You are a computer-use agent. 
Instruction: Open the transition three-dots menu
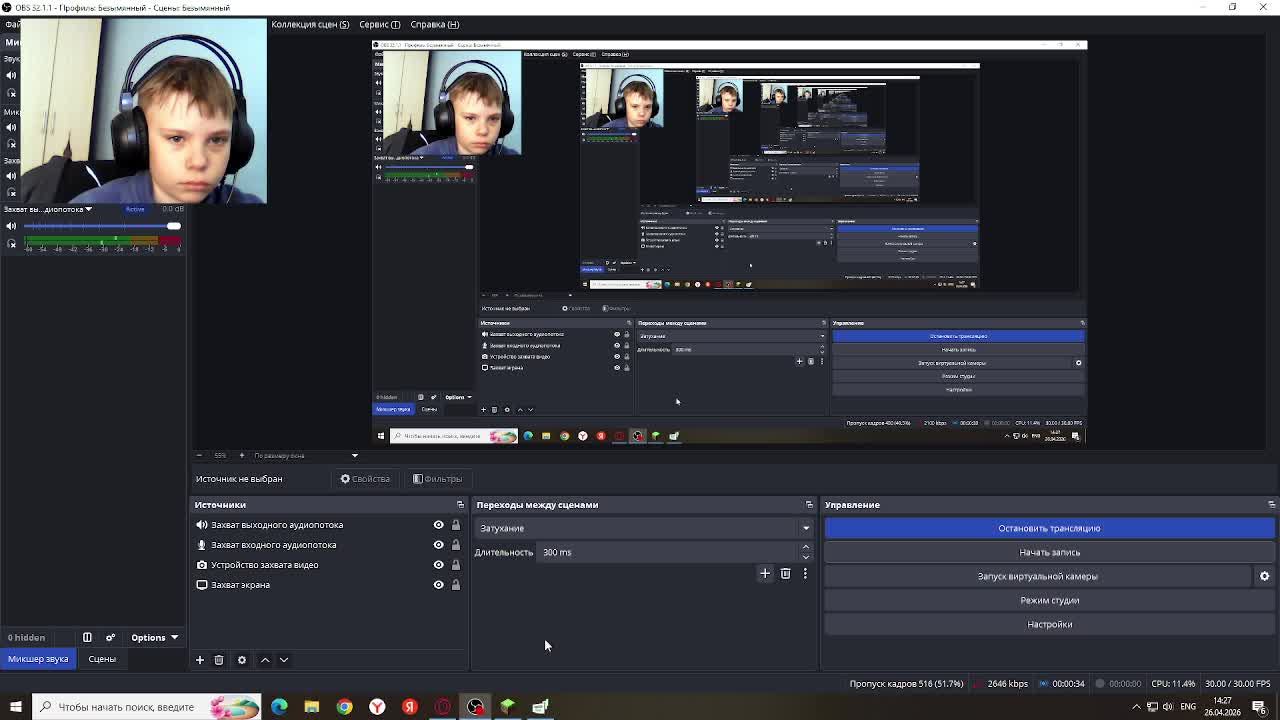point(805,574)
